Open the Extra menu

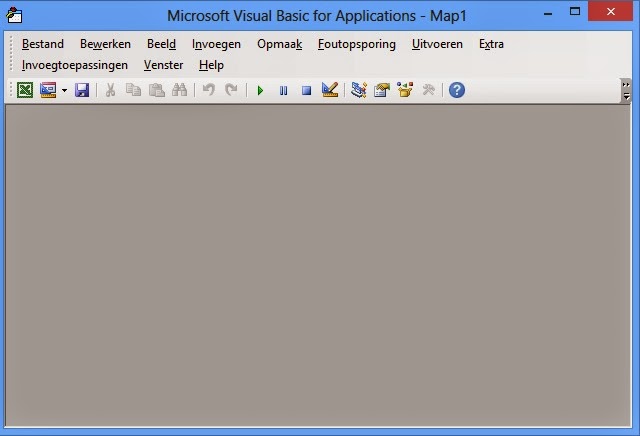pyautogui.click(x=491, y=44)
